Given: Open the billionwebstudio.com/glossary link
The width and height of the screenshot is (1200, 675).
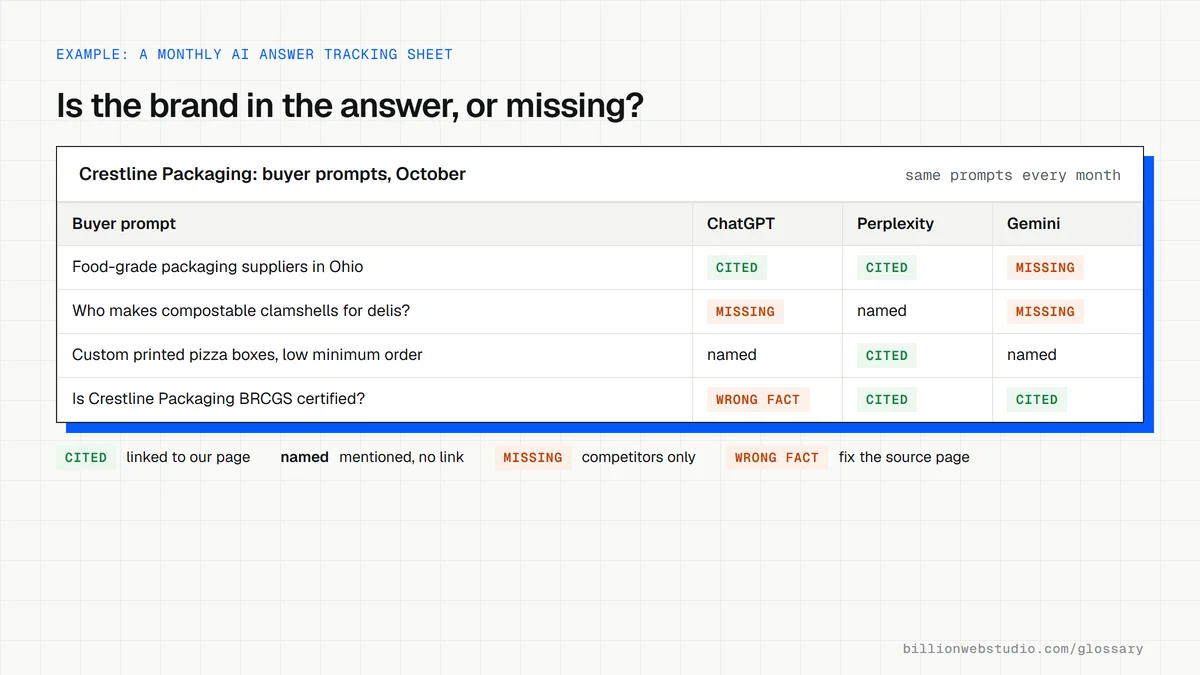Looking at the screenshot, I should point(1023,649).
